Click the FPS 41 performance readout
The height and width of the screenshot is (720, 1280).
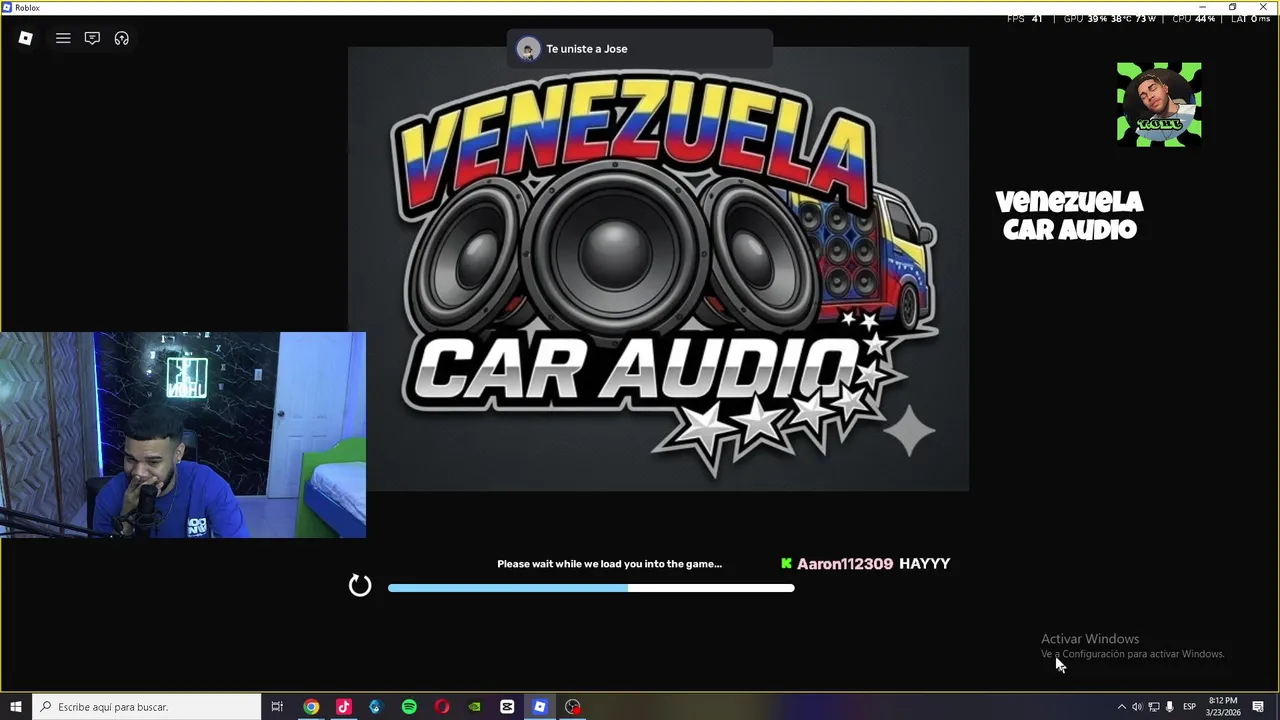coord(1024,19)
